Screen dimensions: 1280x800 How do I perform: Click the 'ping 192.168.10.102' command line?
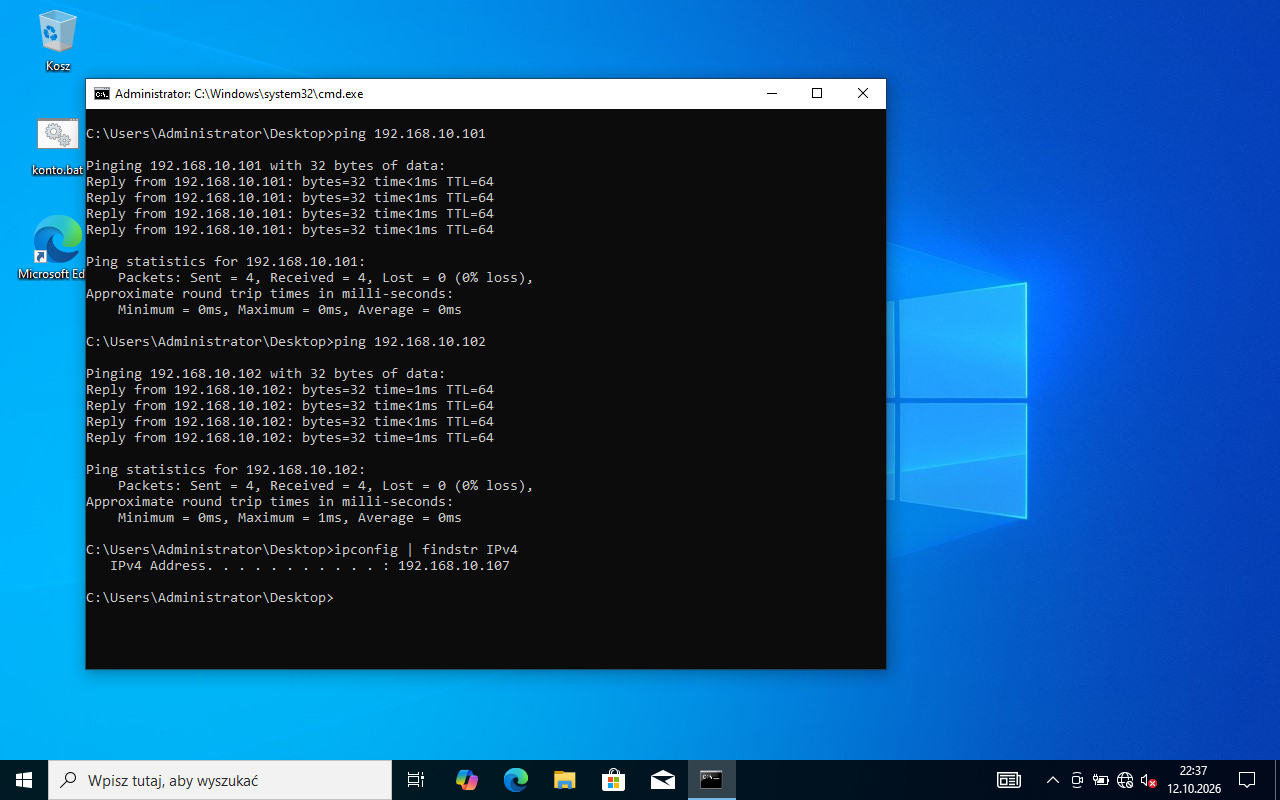pos(286,342)
